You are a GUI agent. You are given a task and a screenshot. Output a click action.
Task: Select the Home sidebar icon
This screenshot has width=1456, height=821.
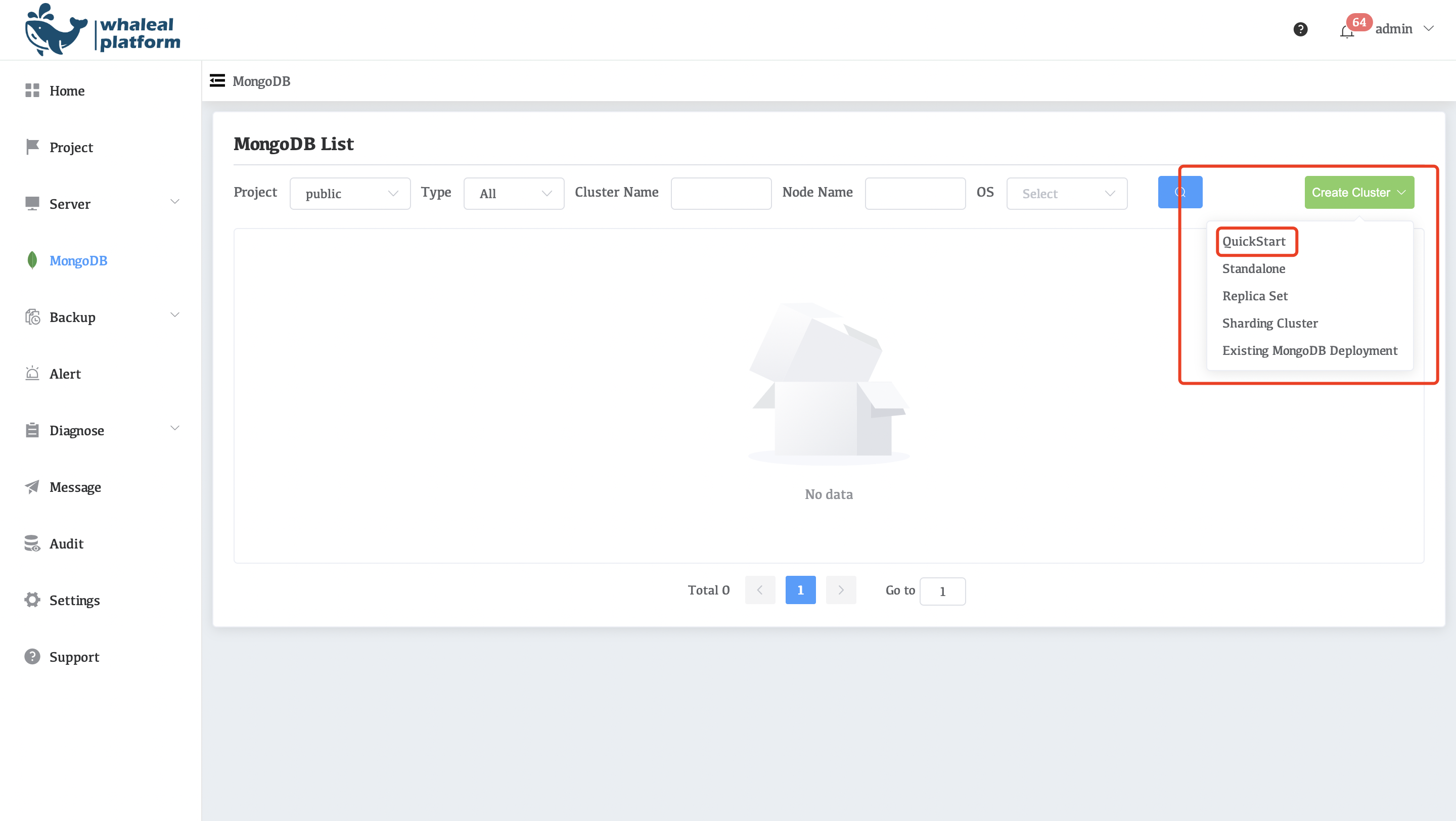[x=32, y=90]
